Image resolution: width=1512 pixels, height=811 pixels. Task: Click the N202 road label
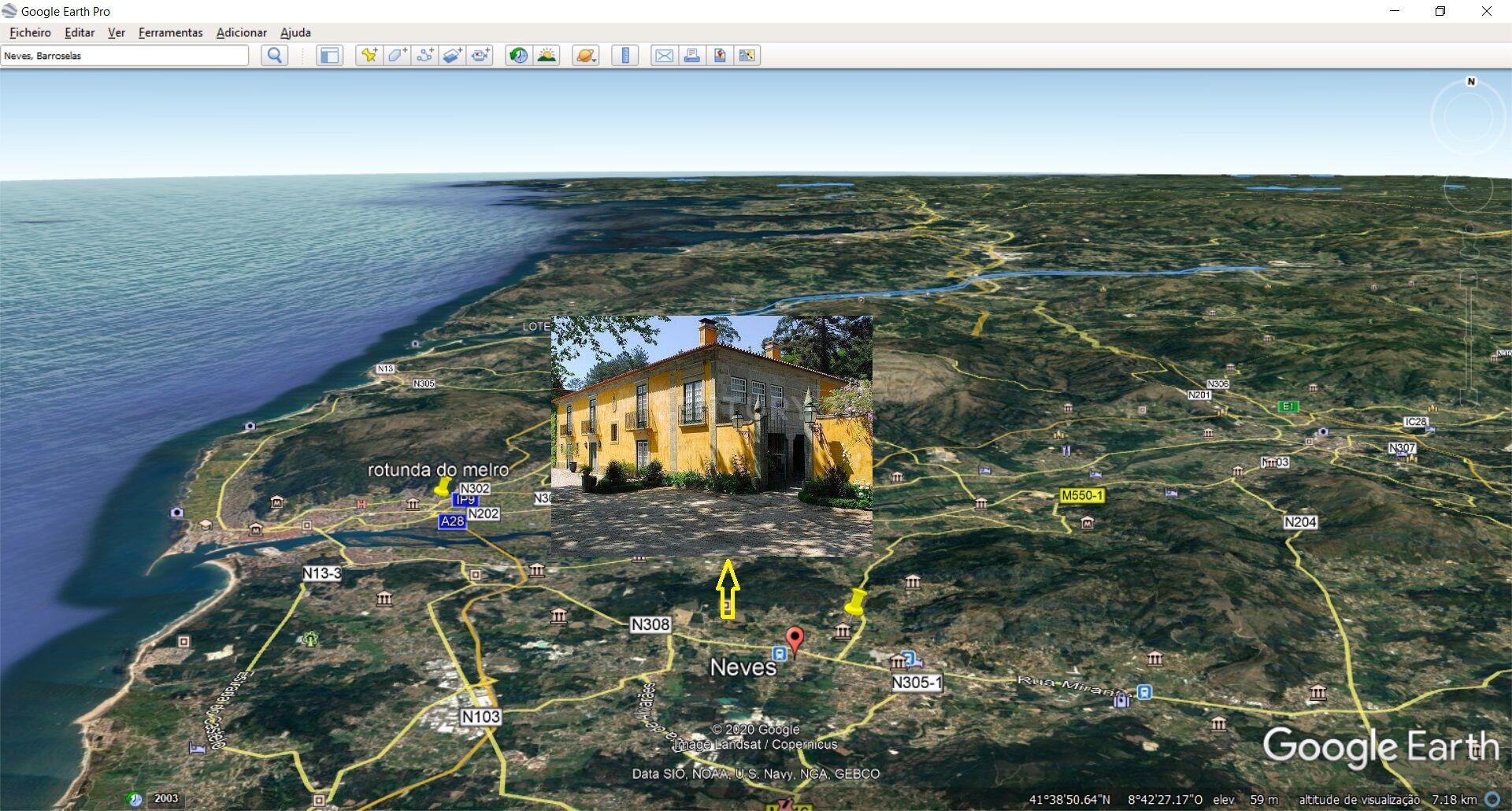coord(484,513)
